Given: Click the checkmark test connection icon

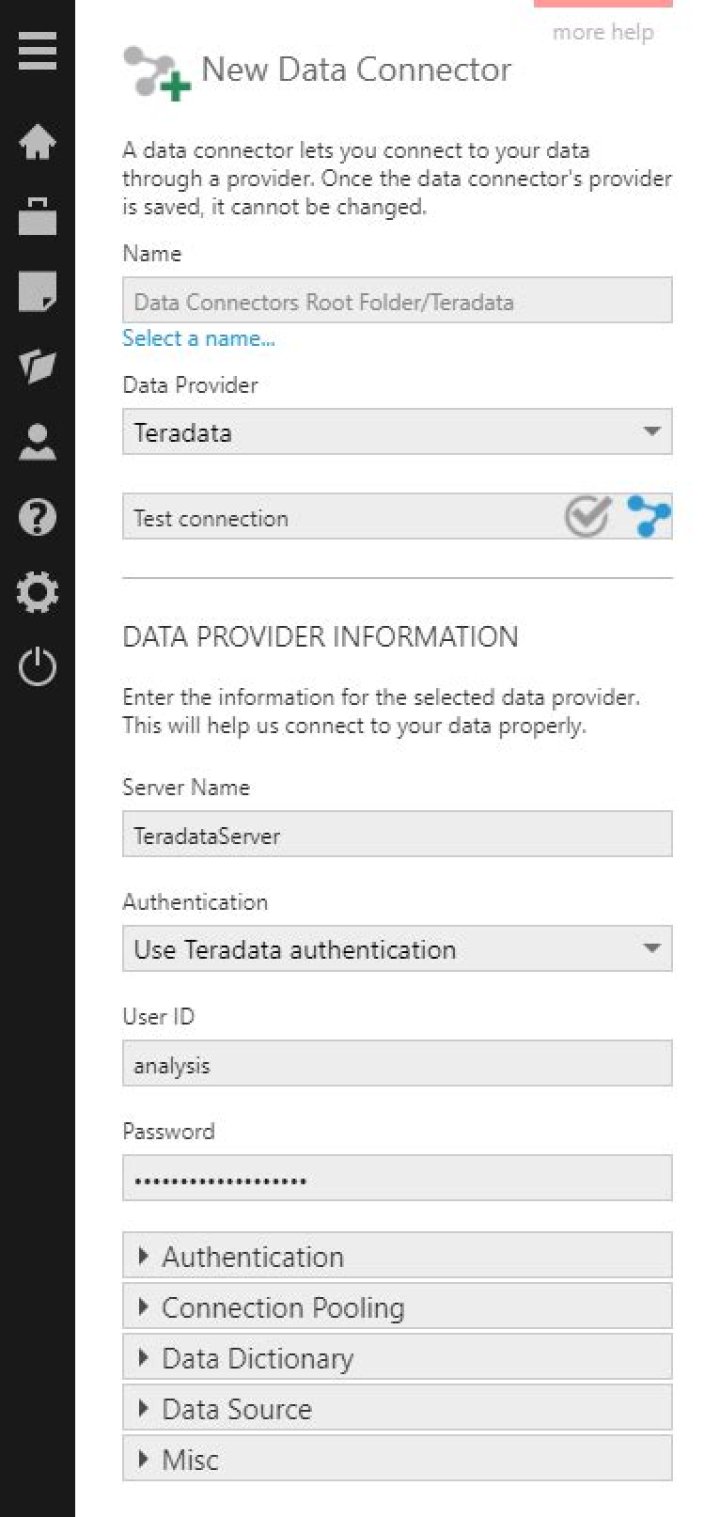Looking at the screenshot, I should [587, 516].
